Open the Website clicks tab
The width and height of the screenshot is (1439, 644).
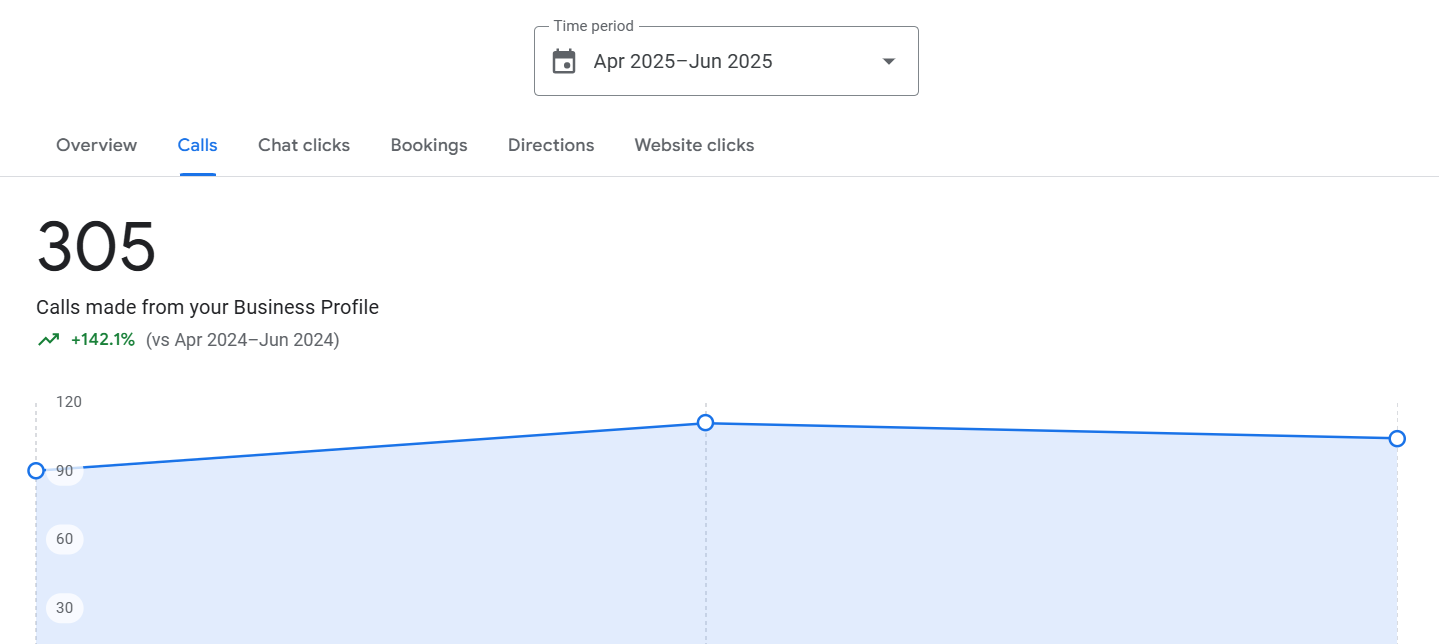pos(694,145)
